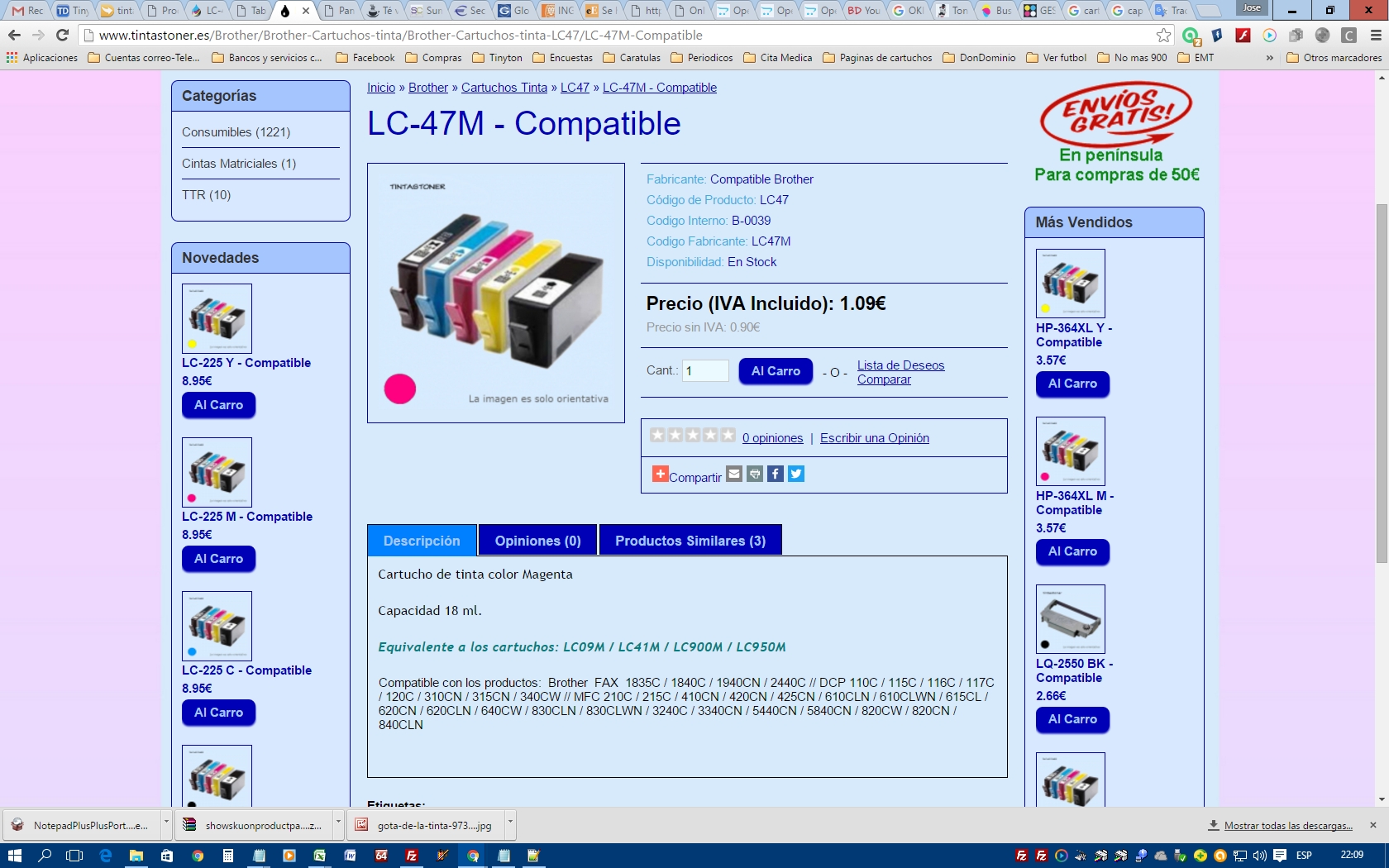Open the Otros marcadores folder
The width and height of the screenshot is (1389, 868).
tap(1334, 58)
